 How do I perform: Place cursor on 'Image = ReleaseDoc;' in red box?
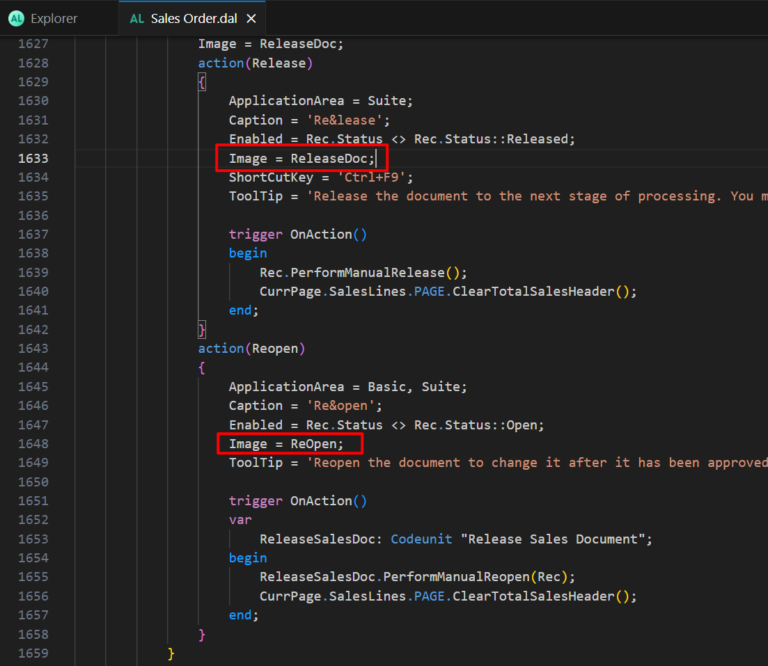pos(301,158)
